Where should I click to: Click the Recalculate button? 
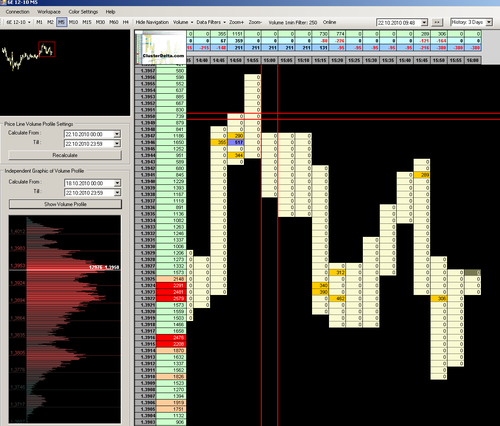(65, 155)
